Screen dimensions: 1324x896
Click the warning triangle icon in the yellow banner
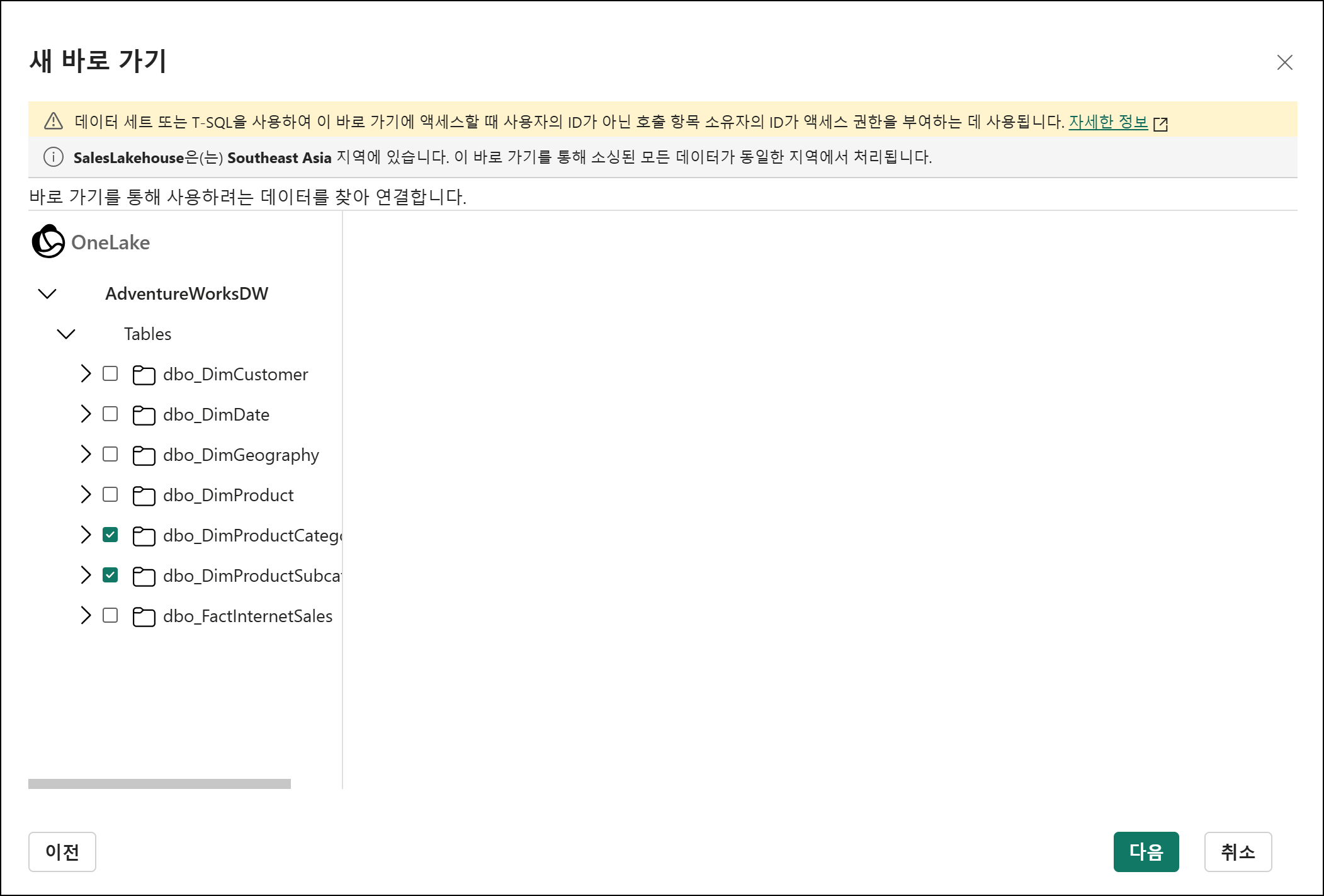click(x=54, y=121)
